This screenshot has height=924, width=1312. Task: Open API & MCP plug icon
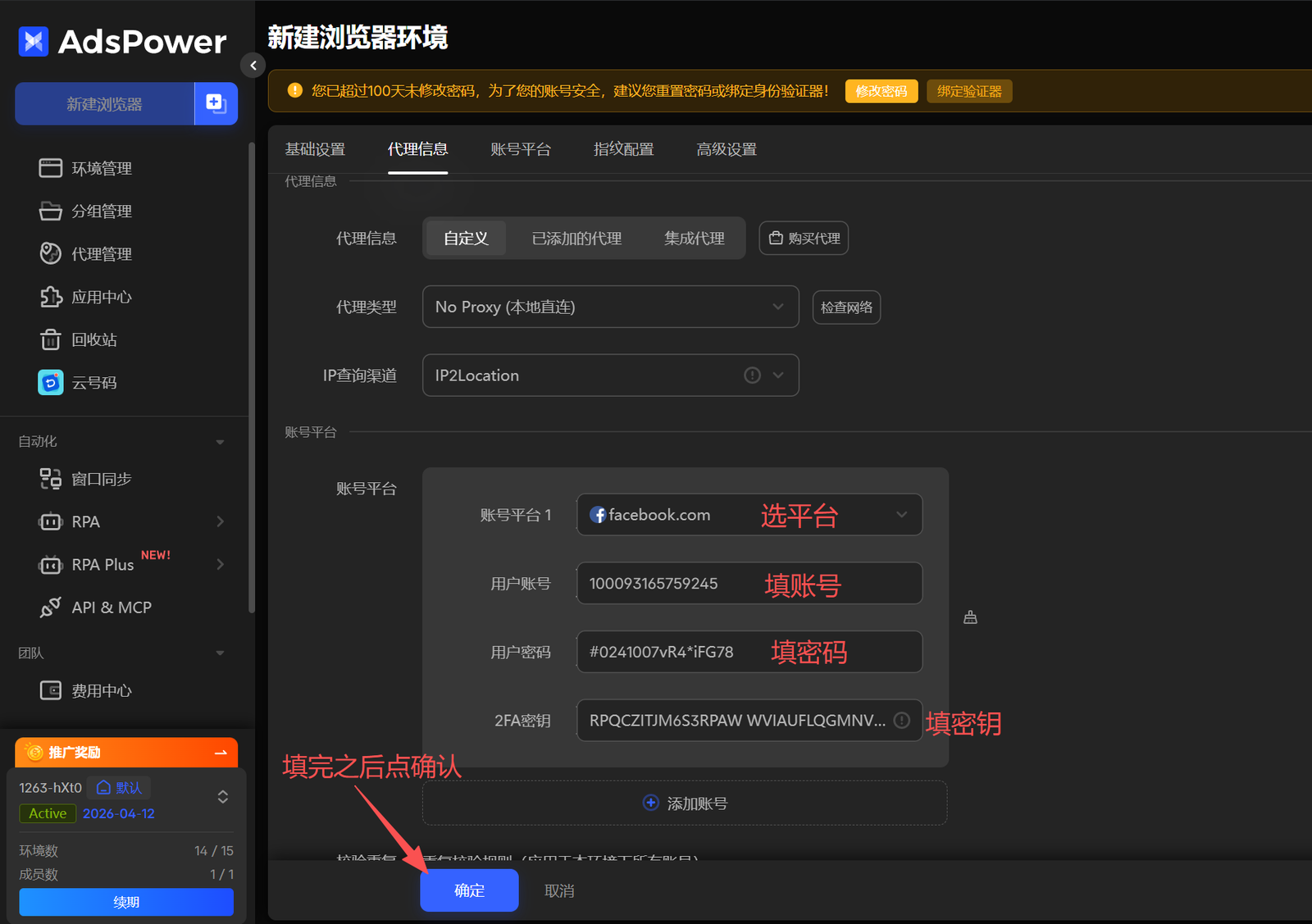51,608
